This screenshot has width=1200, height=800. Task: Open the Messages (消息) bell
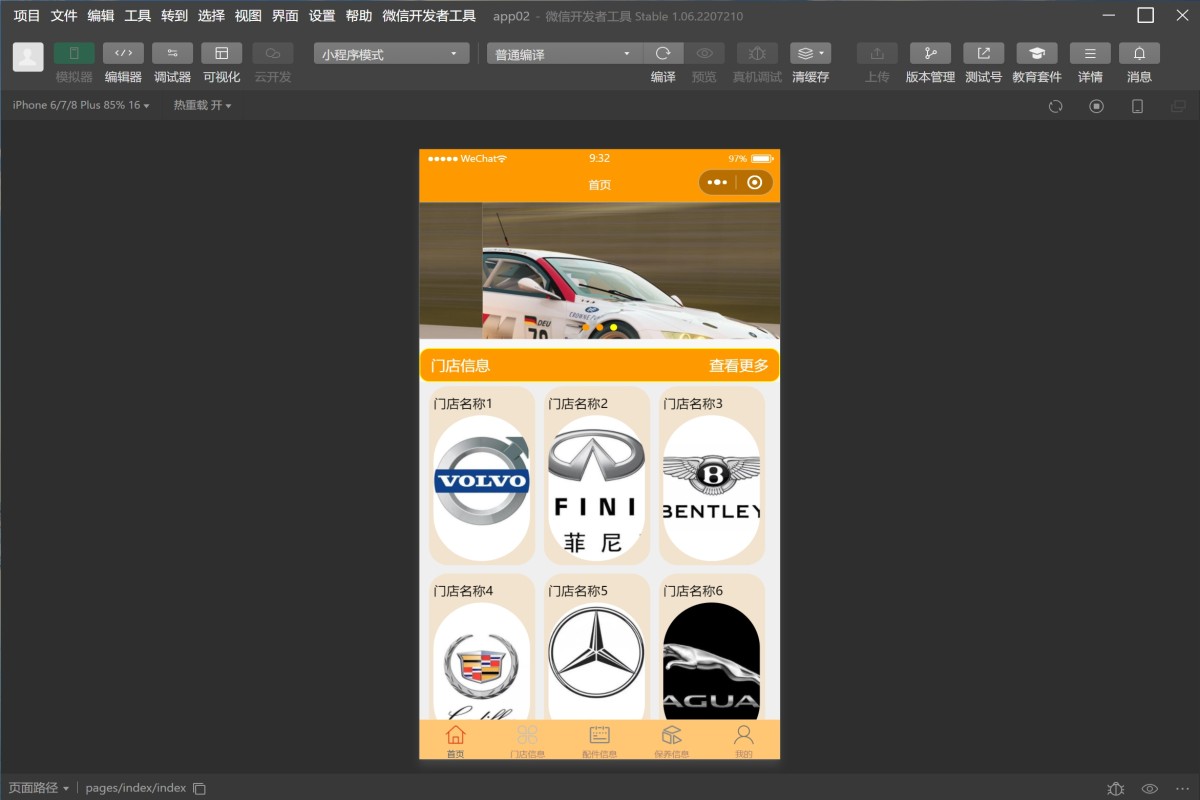click(x=1139, y=53)
